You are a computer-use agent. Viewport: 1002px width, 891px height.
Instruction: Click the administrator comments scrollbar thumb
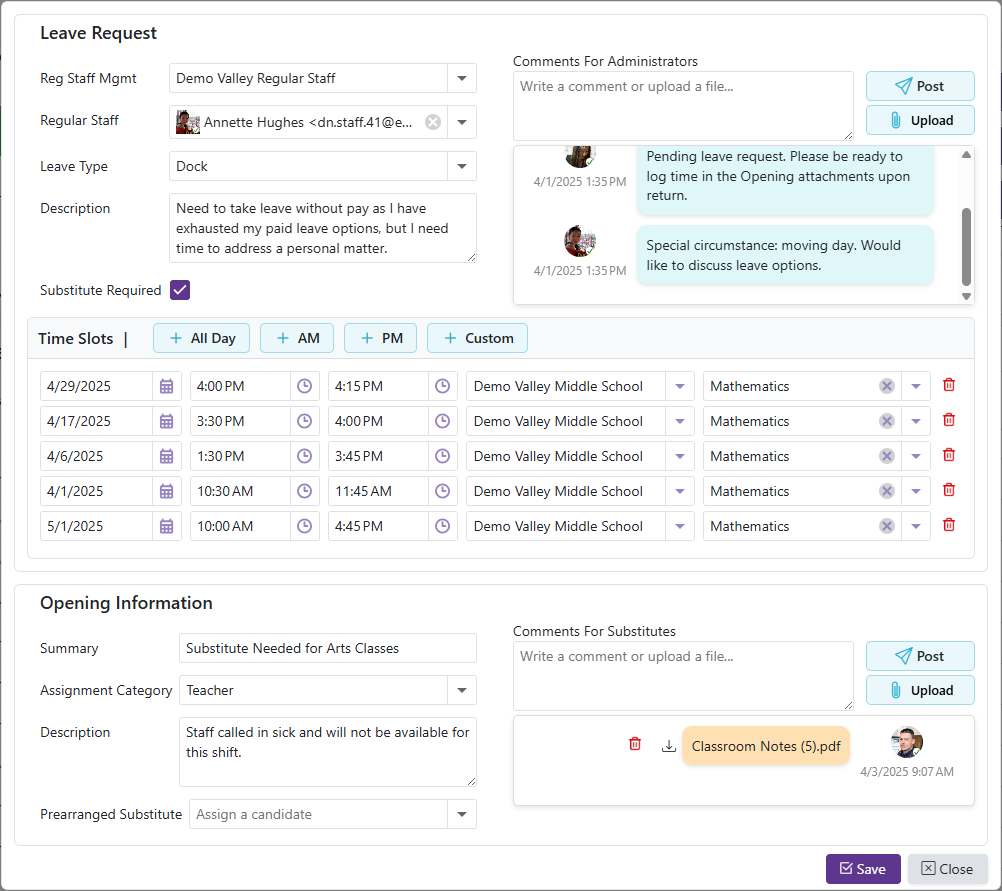pos(966,246)
